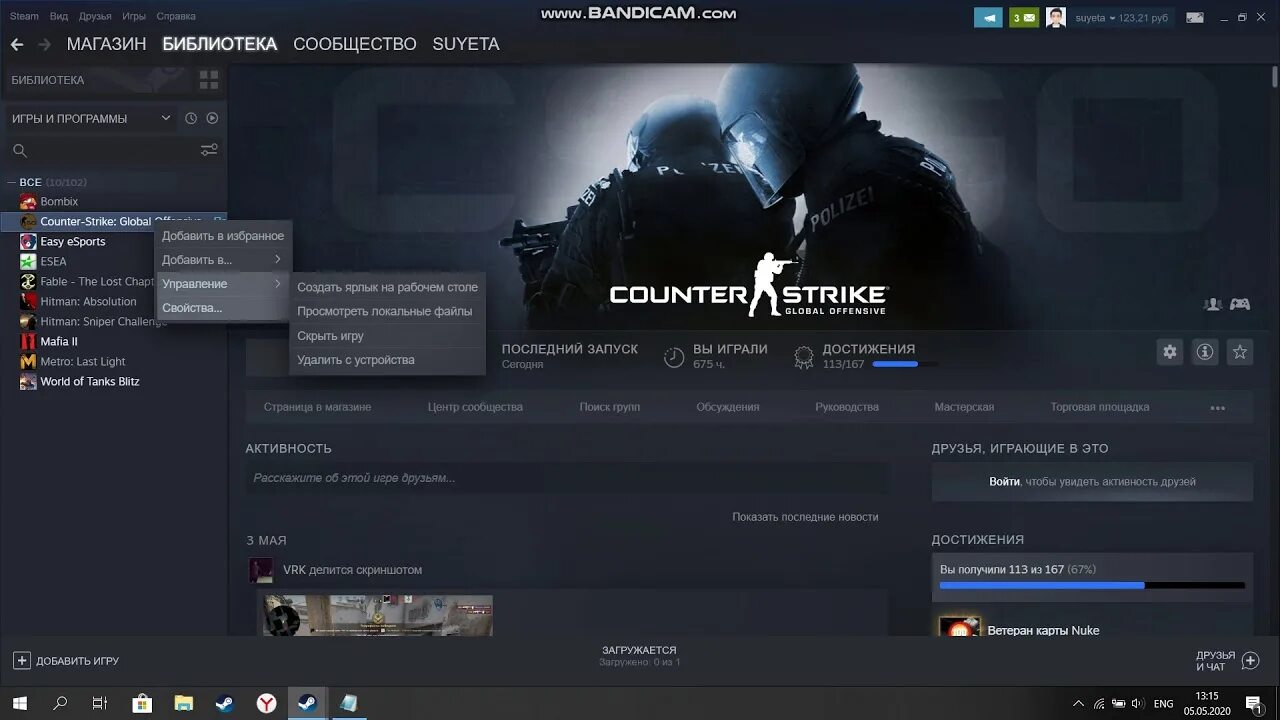This screenshot has width=1280, height=720.
Task: Open advanced filter sliders icon
Action: [209, 150]
